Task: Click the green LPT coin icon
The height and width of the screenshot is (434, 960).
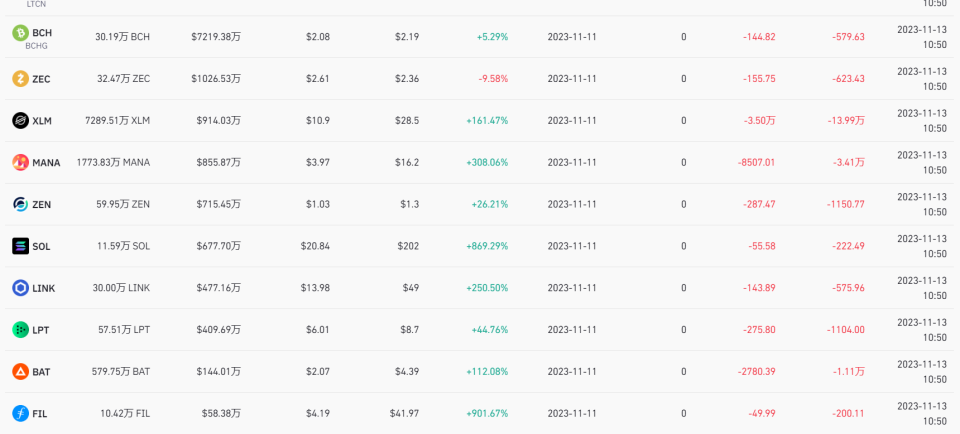Action: click(x=20, y=330)
